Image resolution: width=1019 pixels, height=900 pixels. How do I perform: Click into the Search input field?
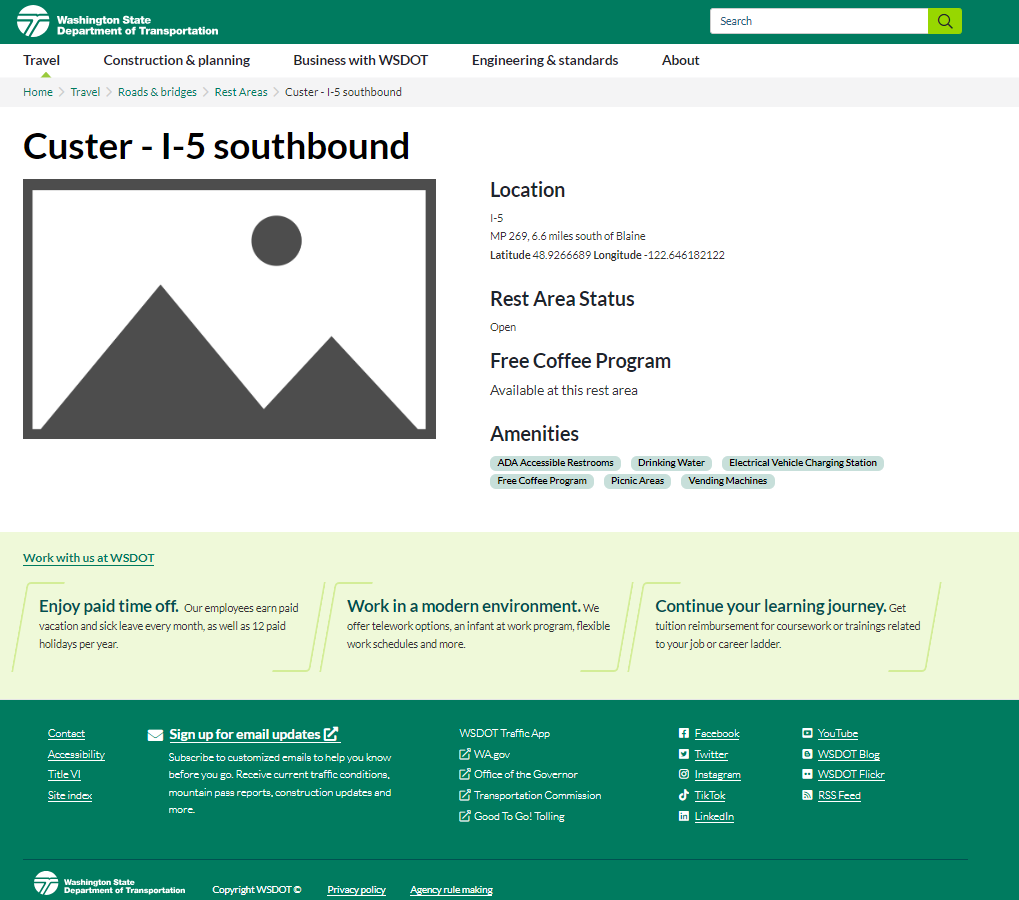(818, 21)
